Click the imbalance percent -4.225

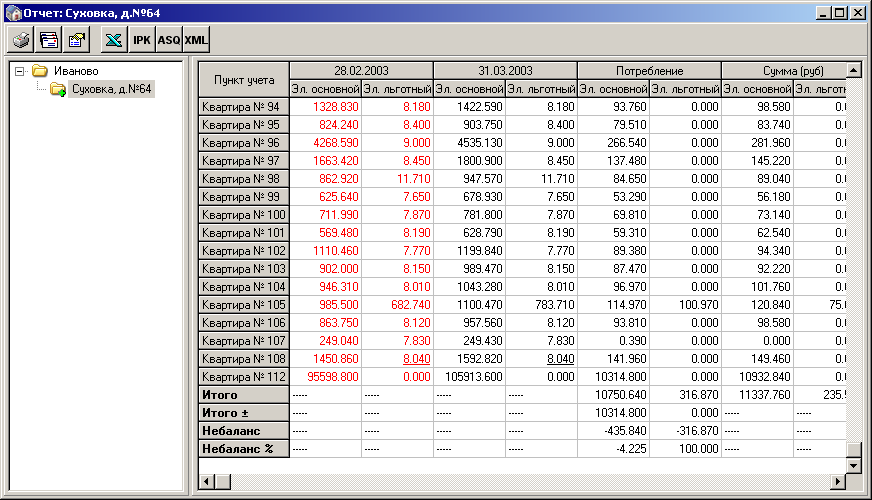click(631, 449)
